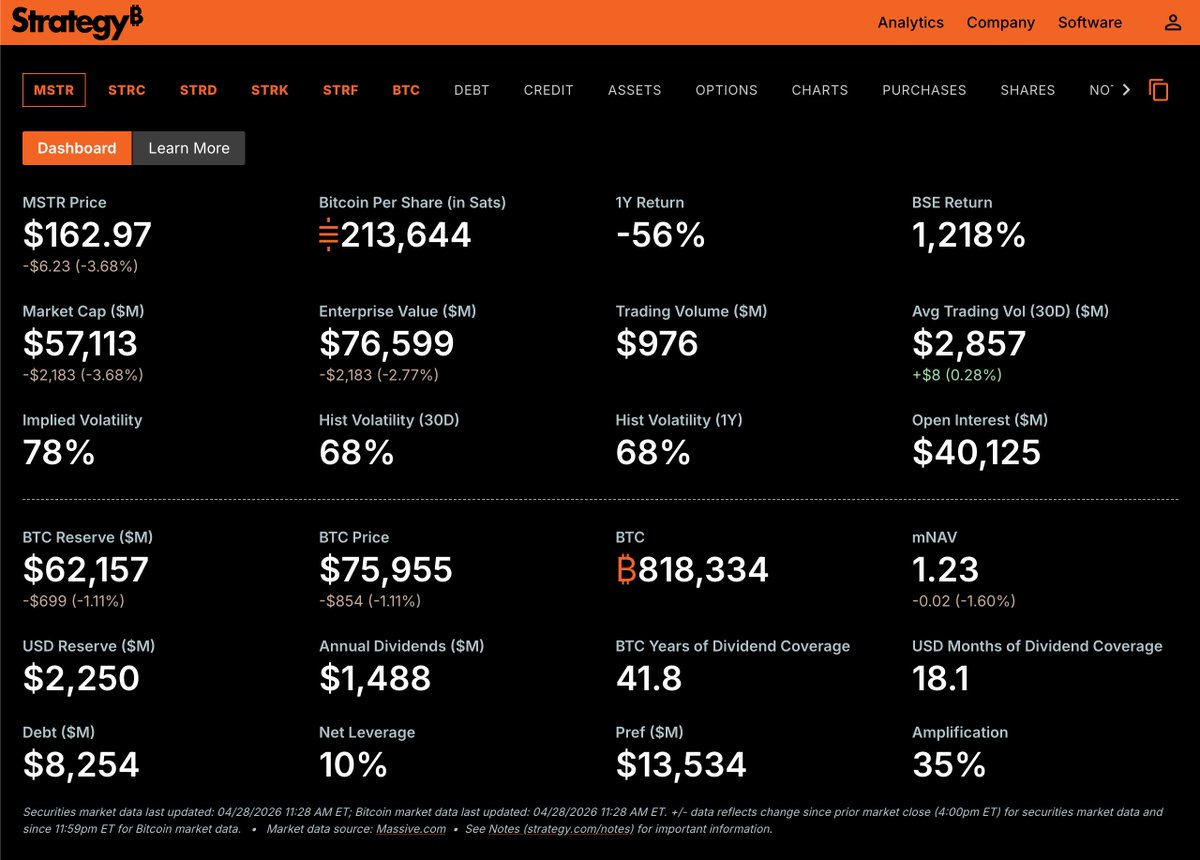The image size is (1200, 860).
Task: Click the BTC Price value $75,955
Action: pyautogui.click(x=386, y=570)
